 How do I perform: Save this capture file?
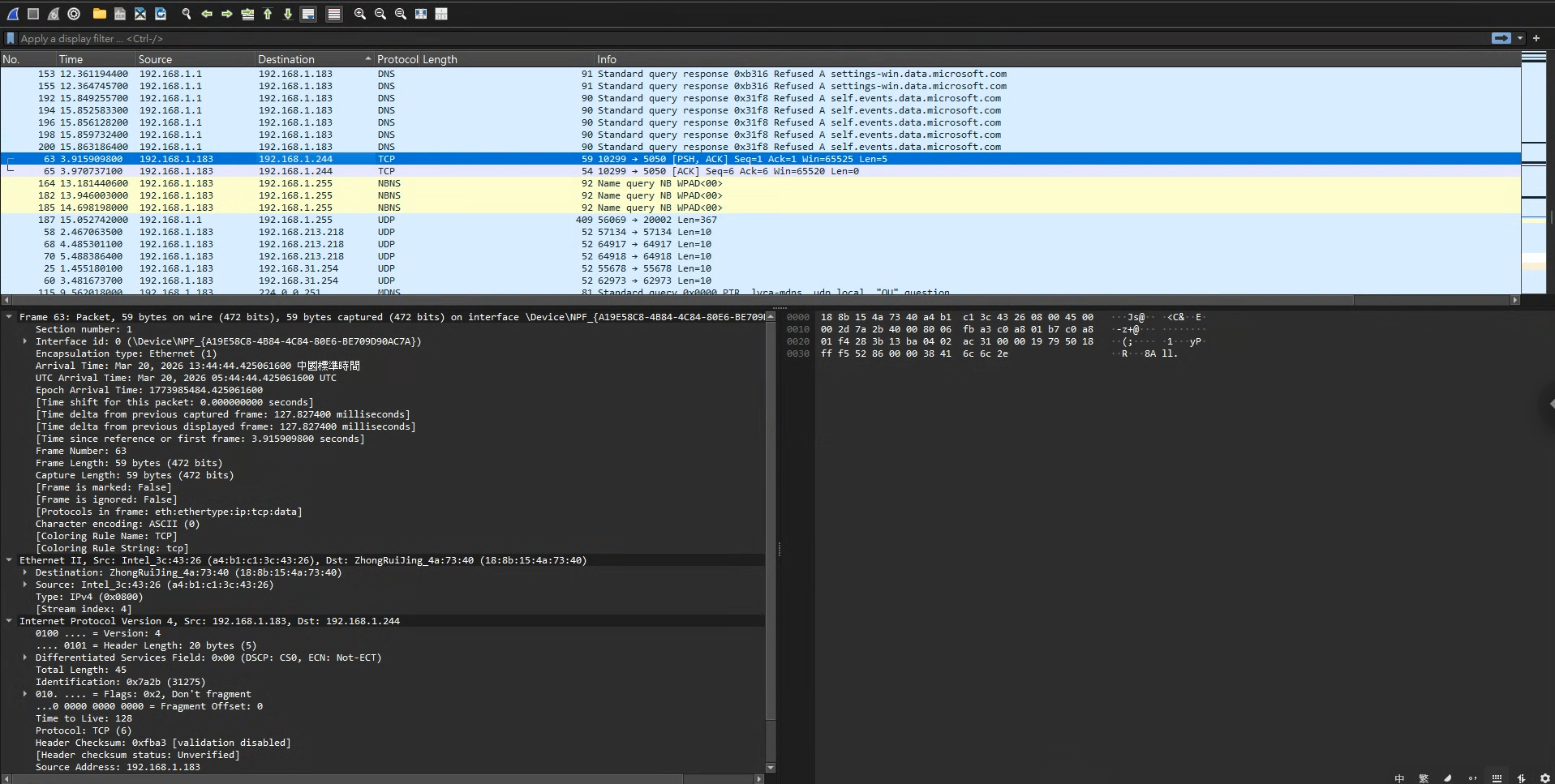coord(119,14)
